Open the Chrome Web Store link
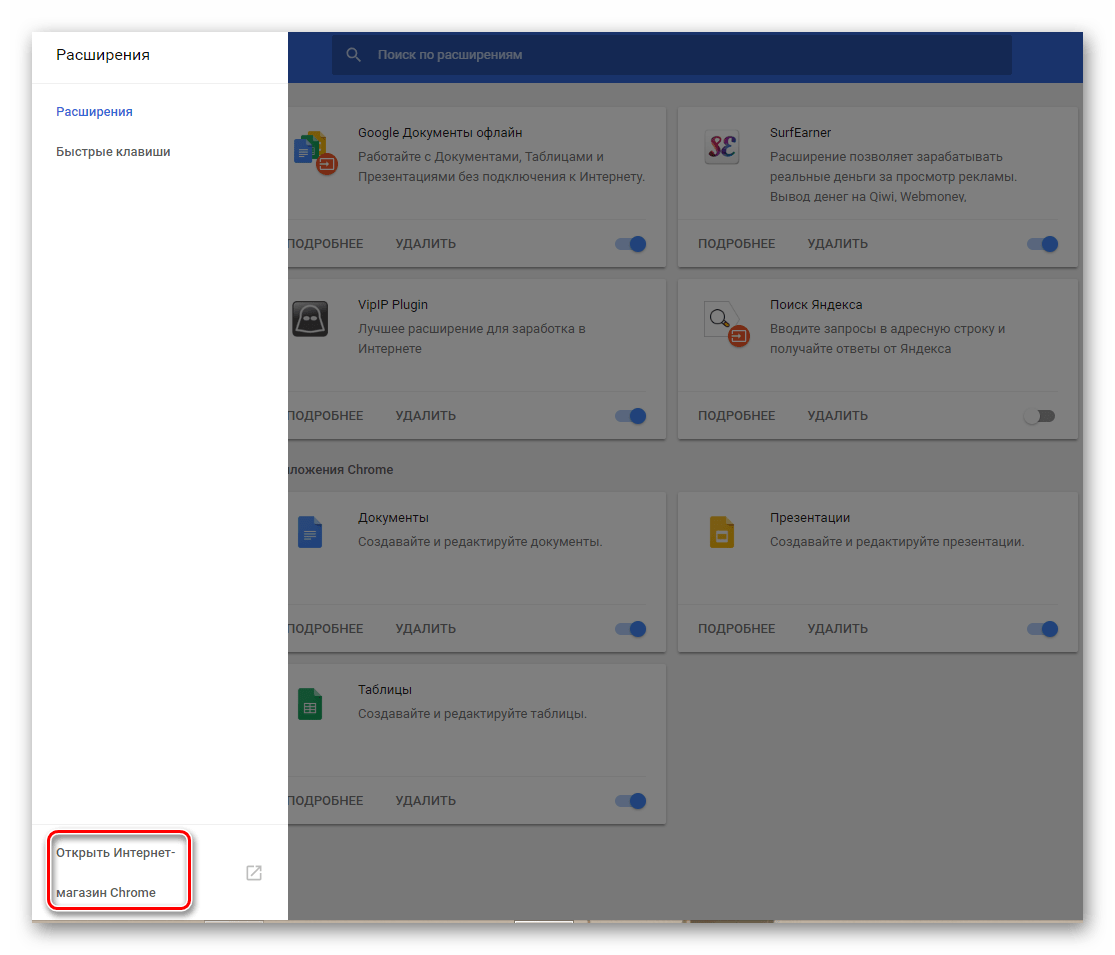1115x955 pixels. [116, 872]
